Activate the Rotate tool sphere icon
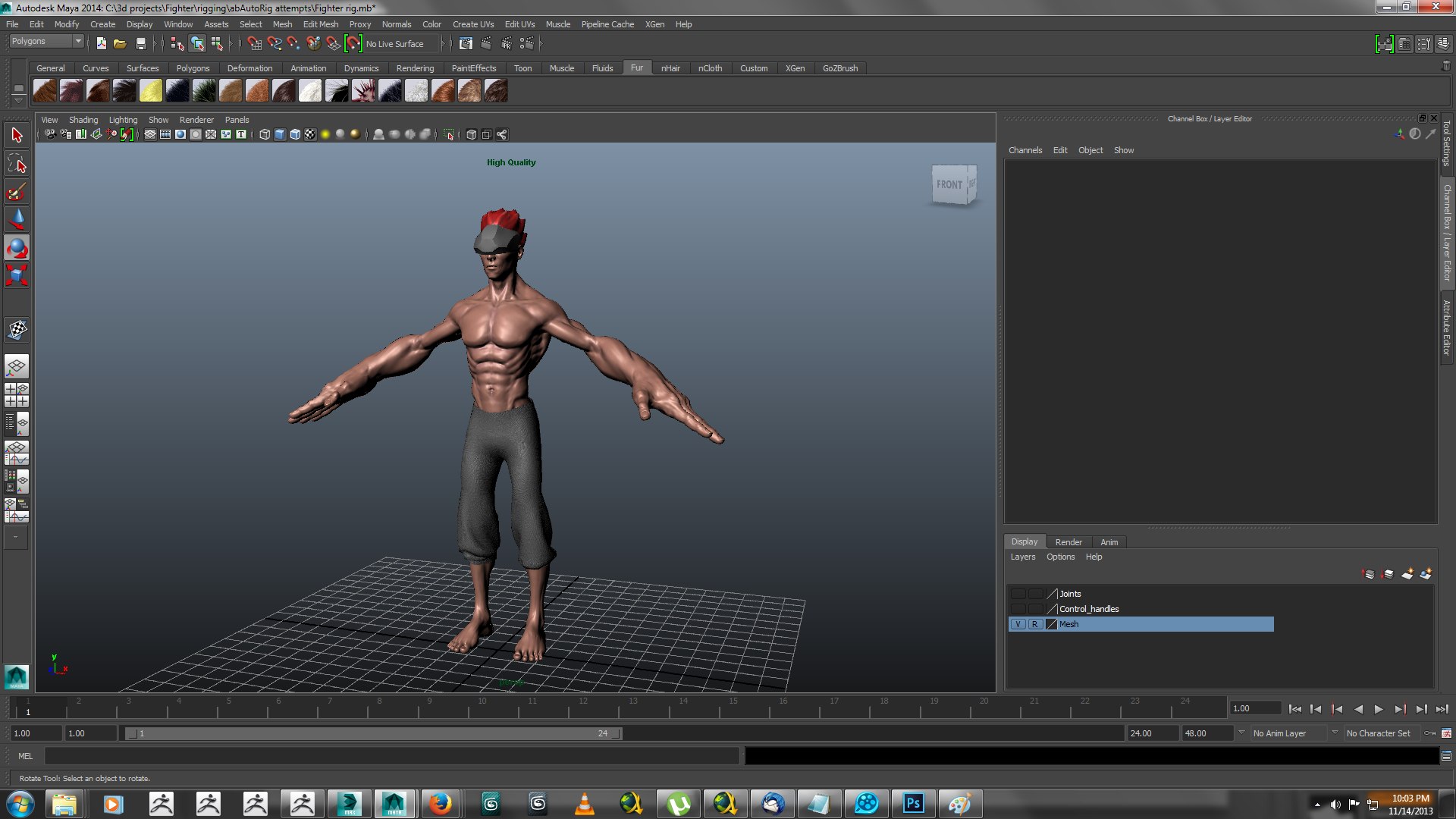Image resolution: width=1456 pixels, height=819 pixels. point(17,248)
